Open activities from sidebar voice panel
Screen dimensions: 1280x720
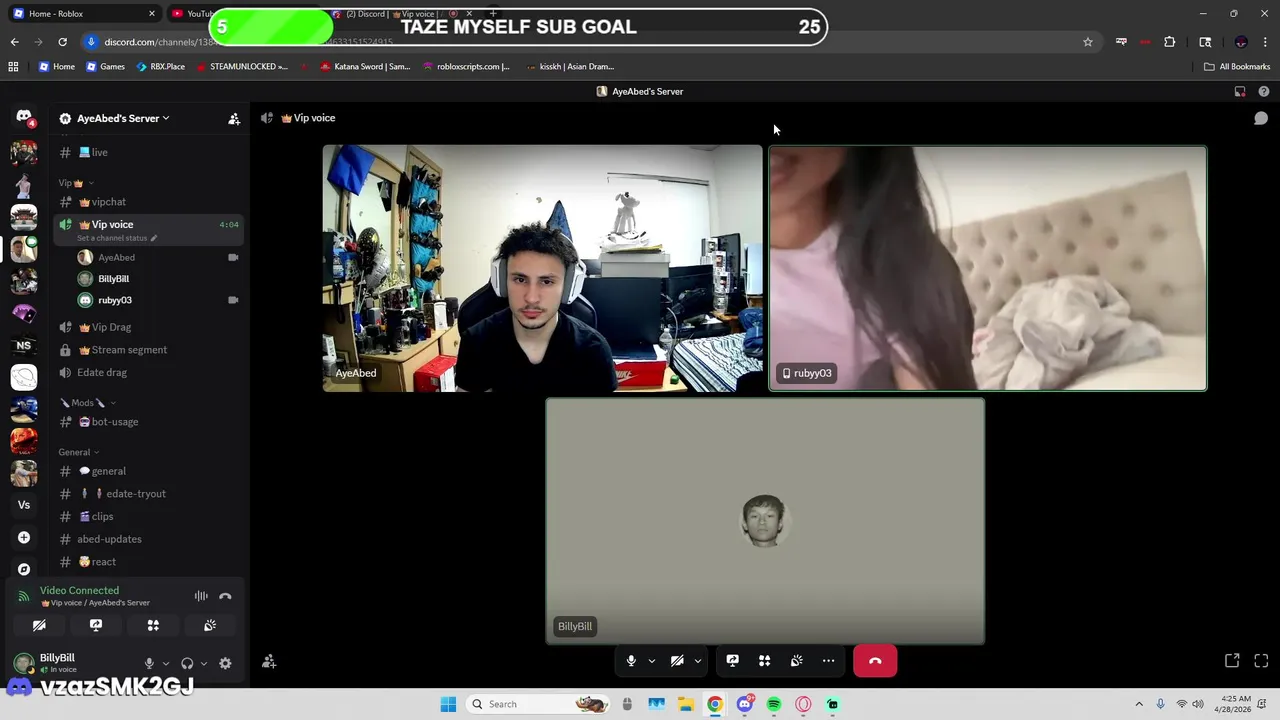point(153,625)
